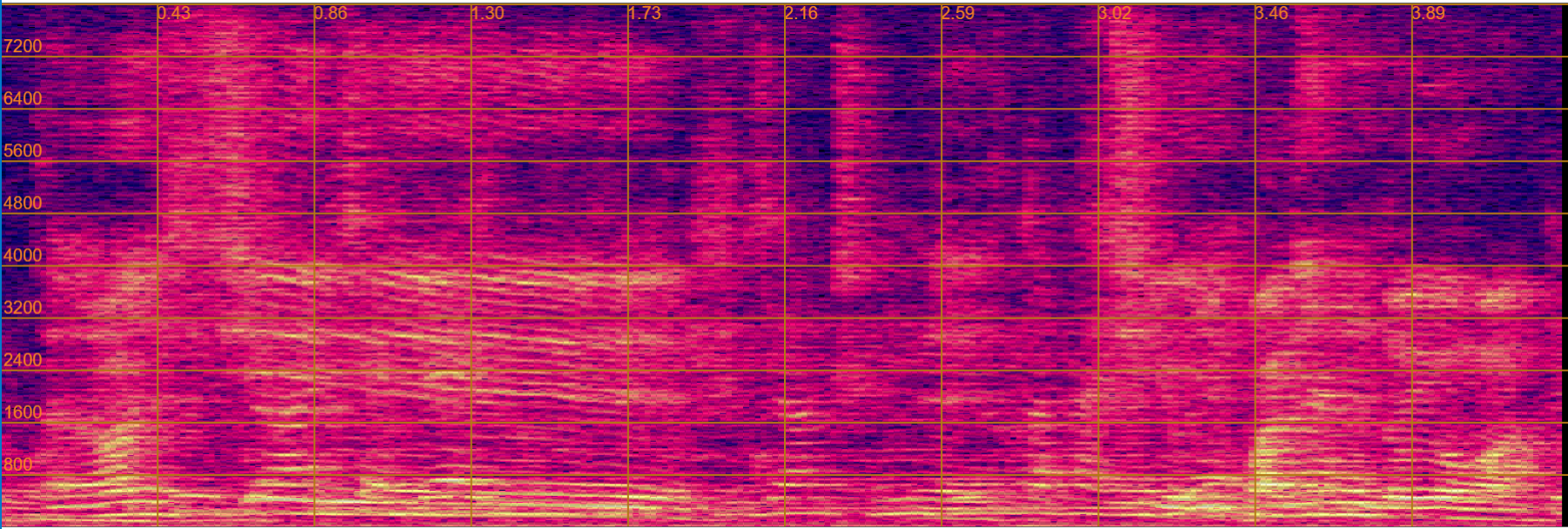Viewport: 1568px width, 529px height.
Task: Select the 6400 frequency label
Action: (x=23, y=98)
